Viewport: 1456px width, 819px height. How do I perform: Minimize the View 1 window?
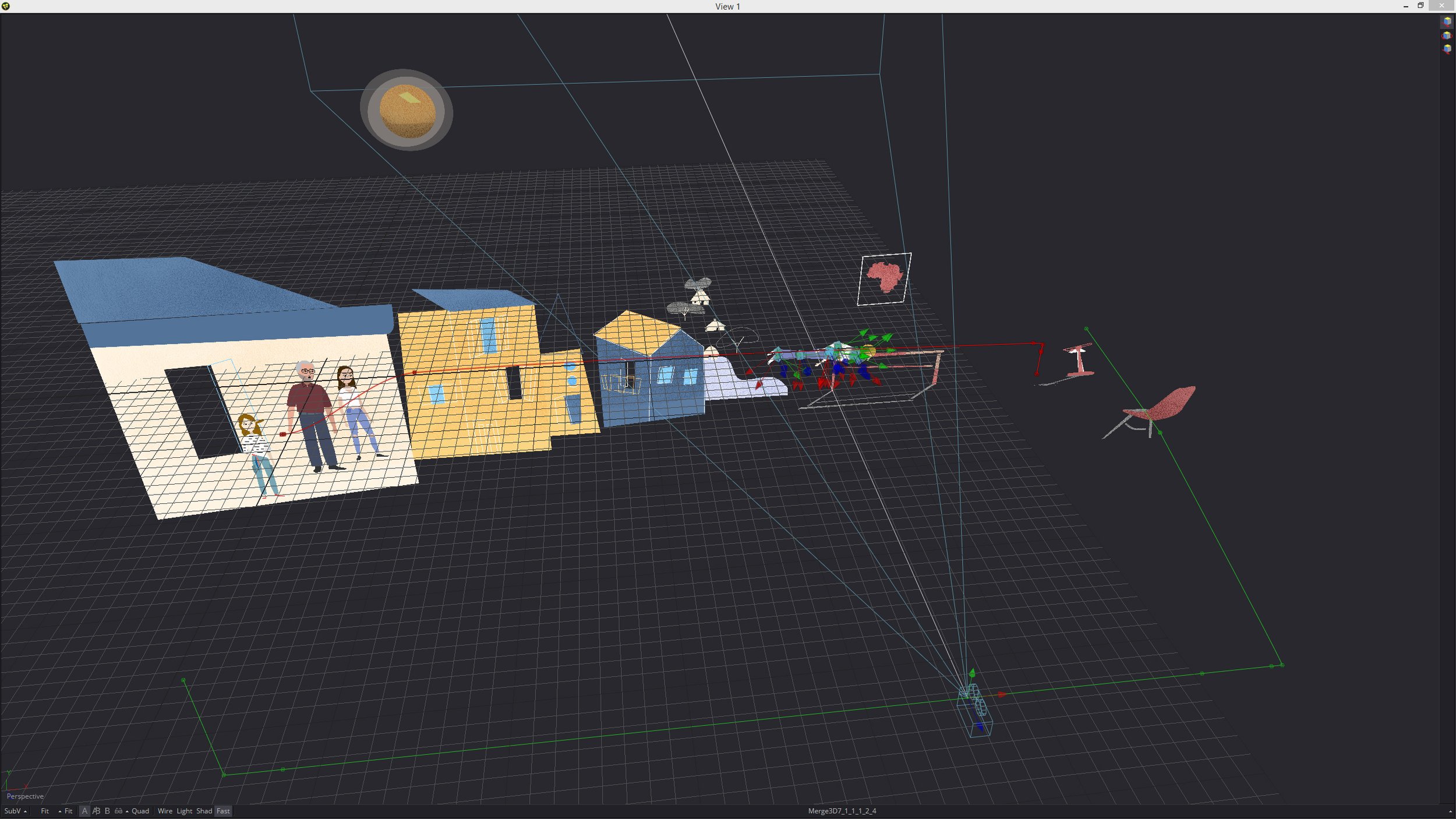pos(1406,6)
